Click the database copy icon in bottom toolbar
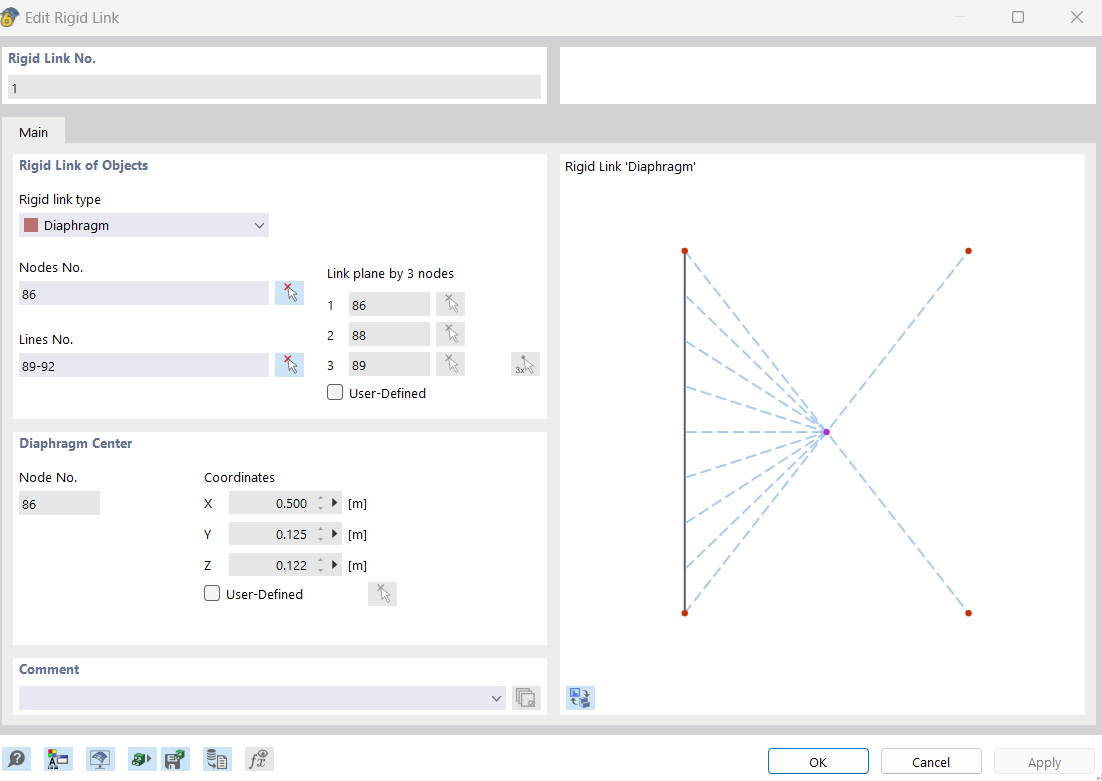The height and width of the screenshot is (781, 1102). pyautogui.click(x=217, y=759)
